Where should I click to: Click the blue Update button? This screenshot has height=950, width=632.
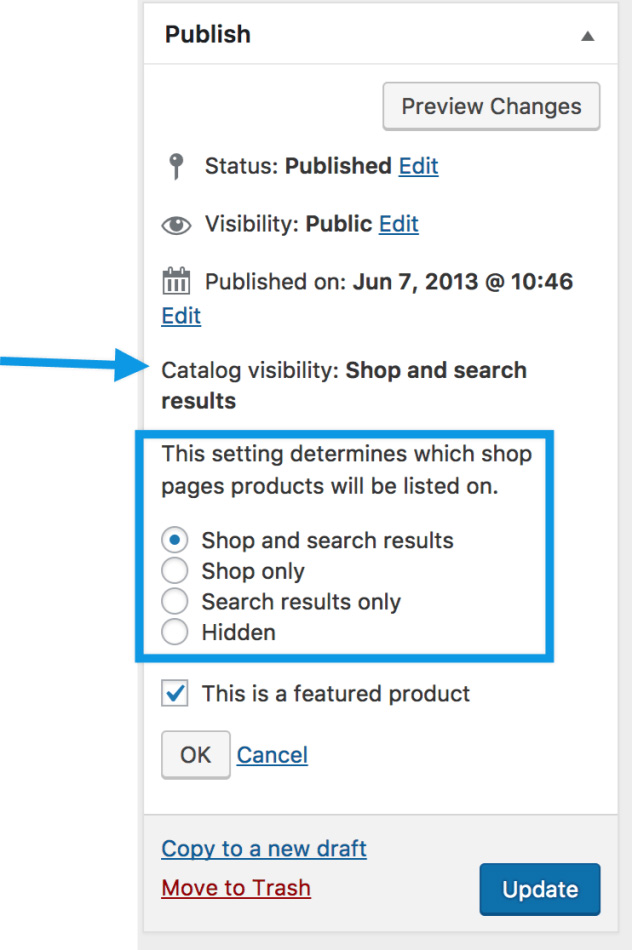point(540,889)
